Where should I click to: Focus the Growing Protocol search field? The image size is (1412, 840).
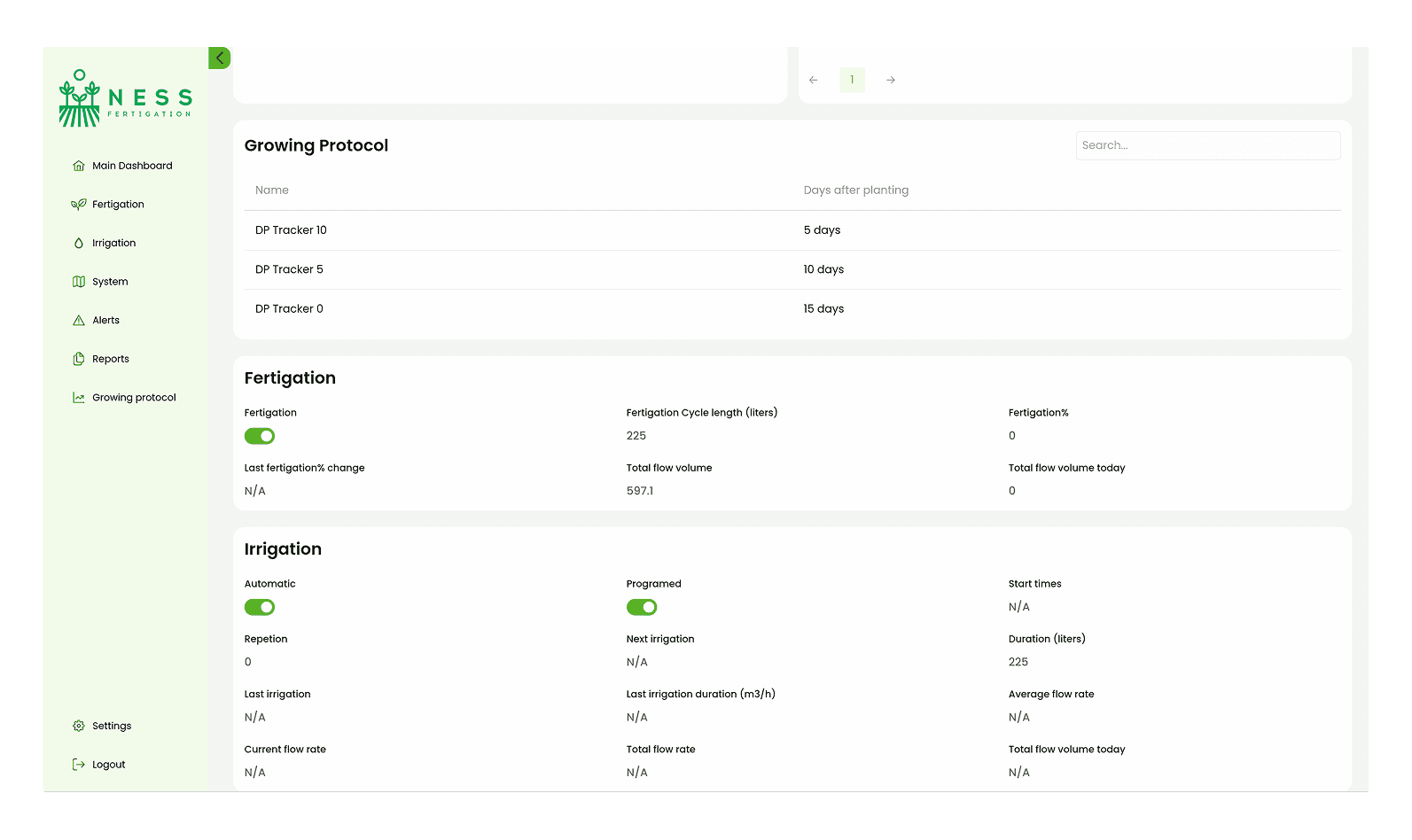tap(1208, 145)
